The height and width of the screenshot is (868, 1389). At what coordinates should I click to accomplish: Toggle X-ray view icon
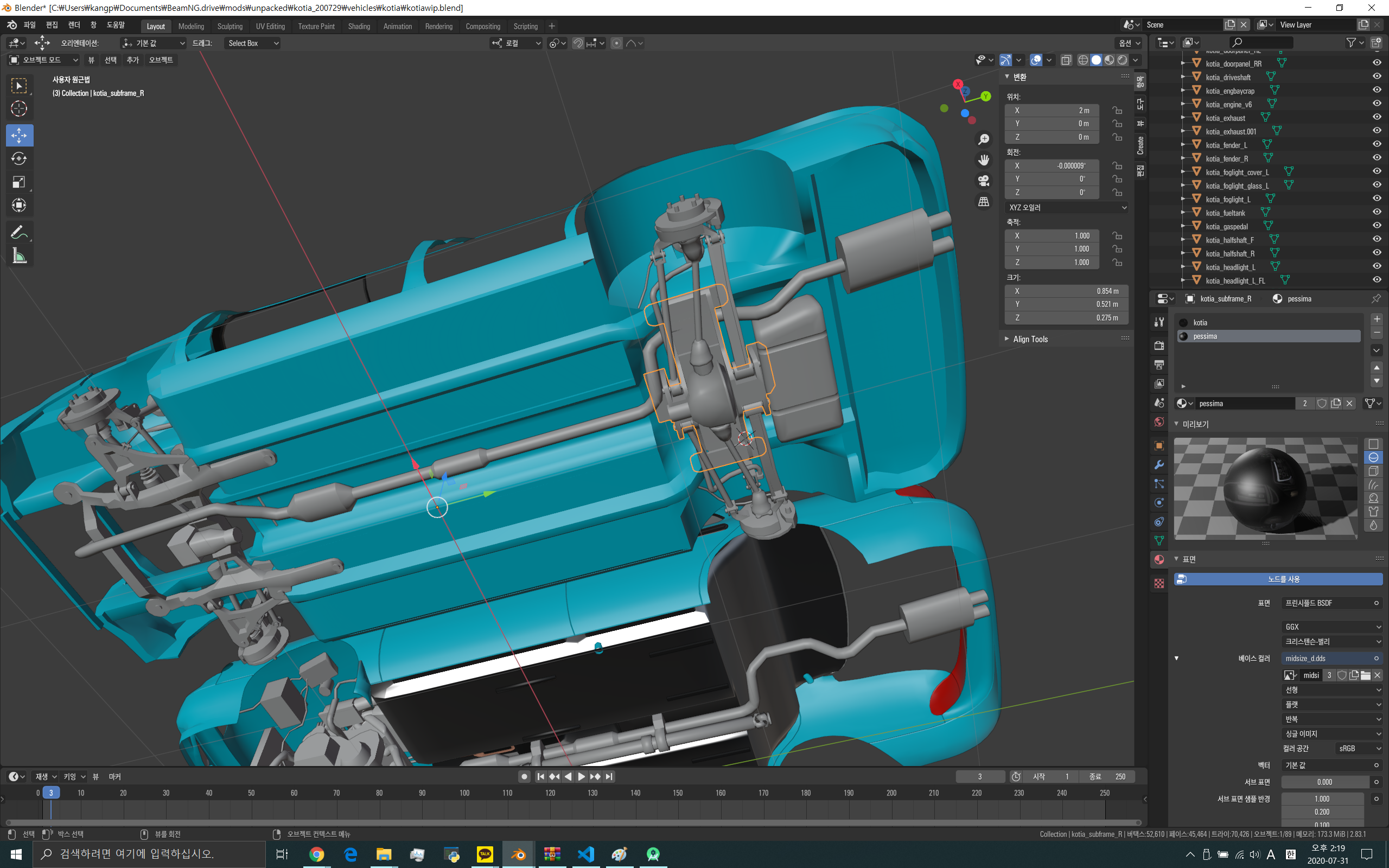1066,60
